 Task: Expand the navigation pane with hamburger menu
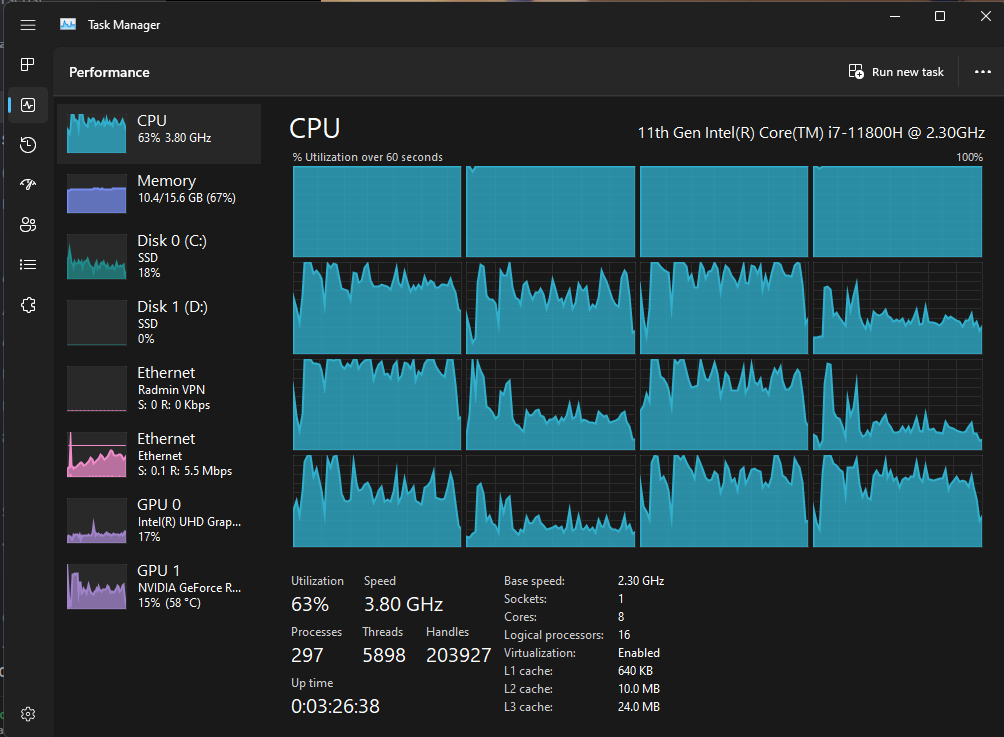pos(27,25)
